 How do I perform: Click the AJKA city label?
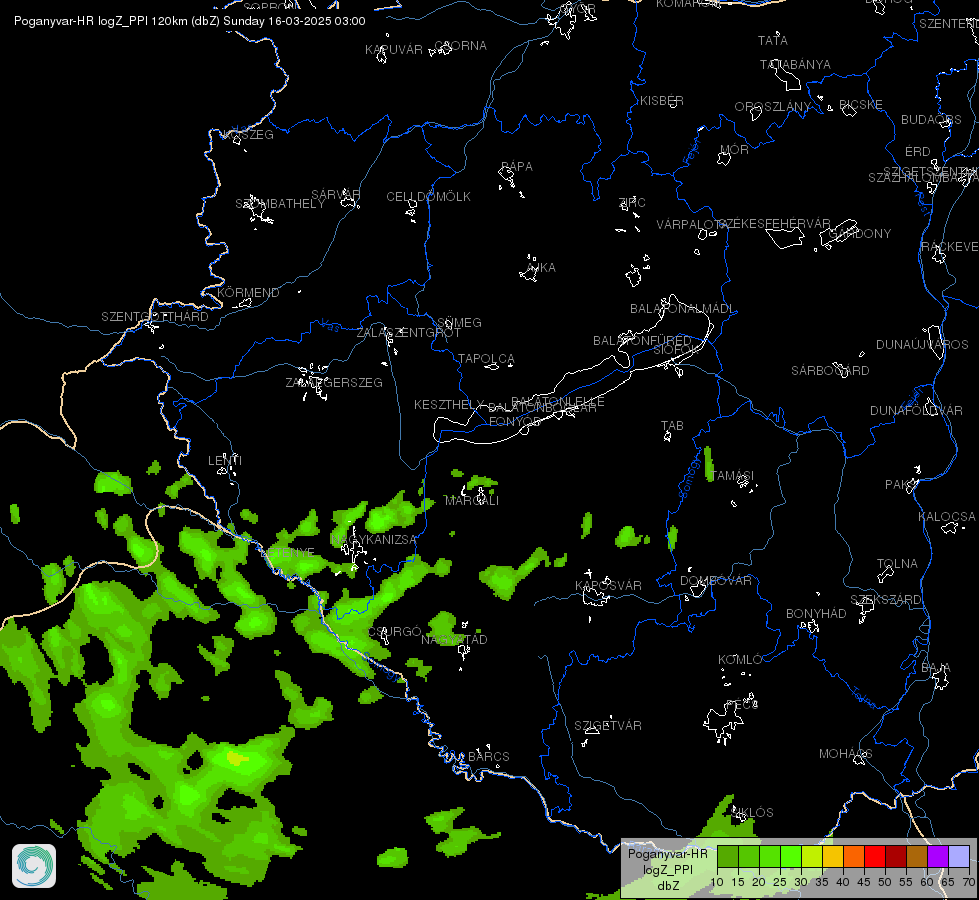click(x=541, y=267)
